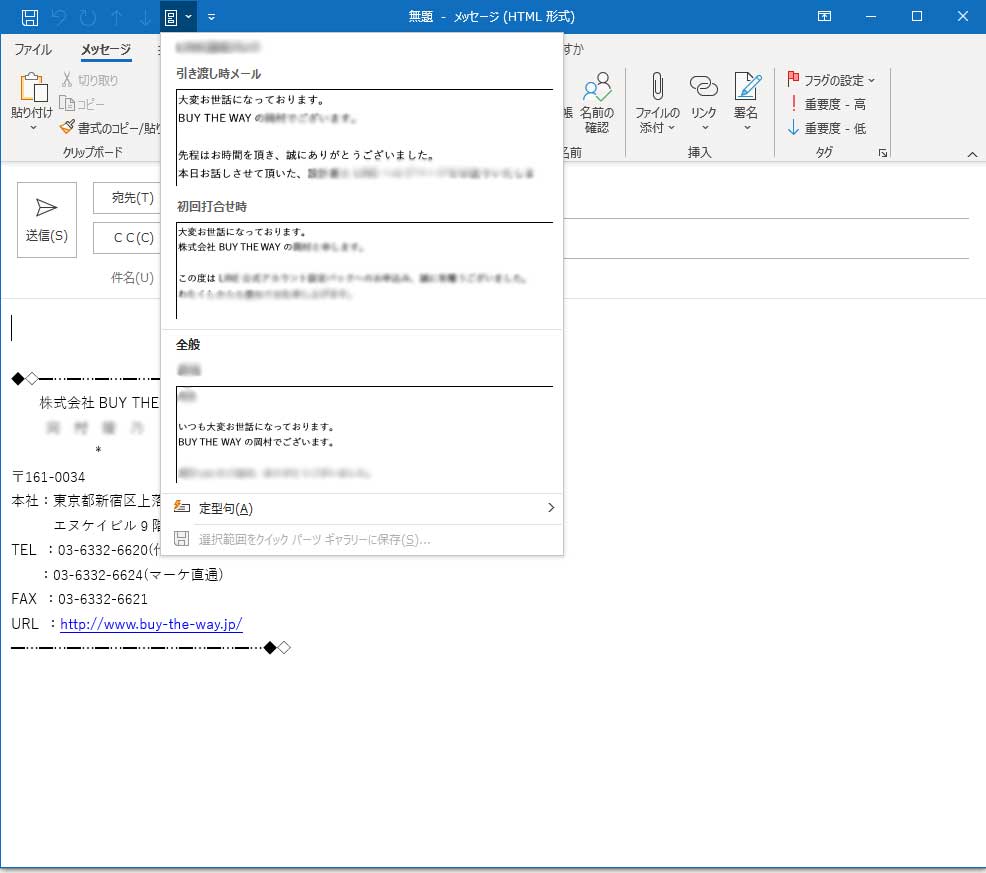Switch to the メッセージ tab
The height and width of the screenshot is (873, 986).
[106, 49]
